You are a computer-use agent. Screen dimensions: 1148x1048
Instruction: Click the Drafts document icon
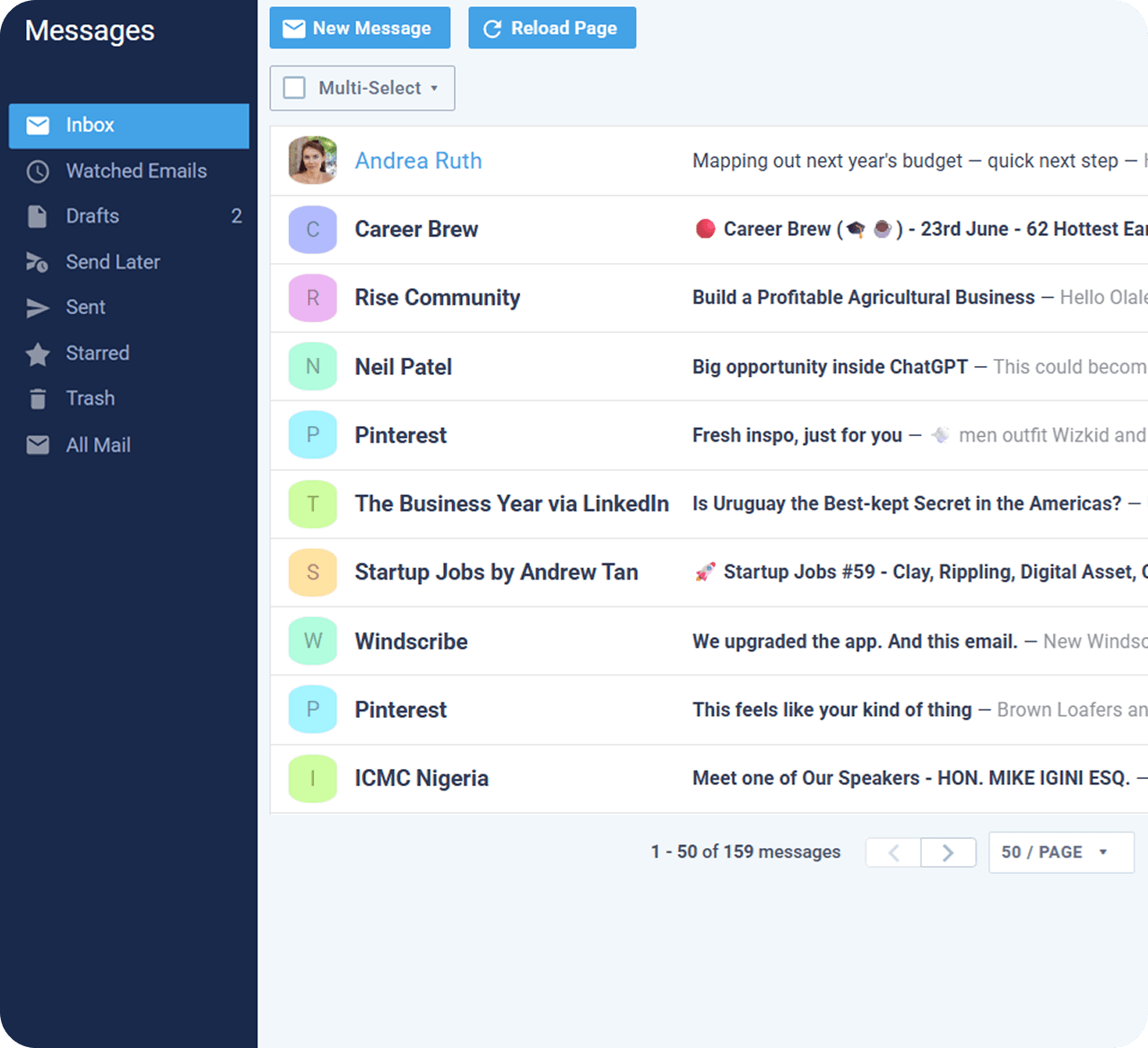click(37, 216)
